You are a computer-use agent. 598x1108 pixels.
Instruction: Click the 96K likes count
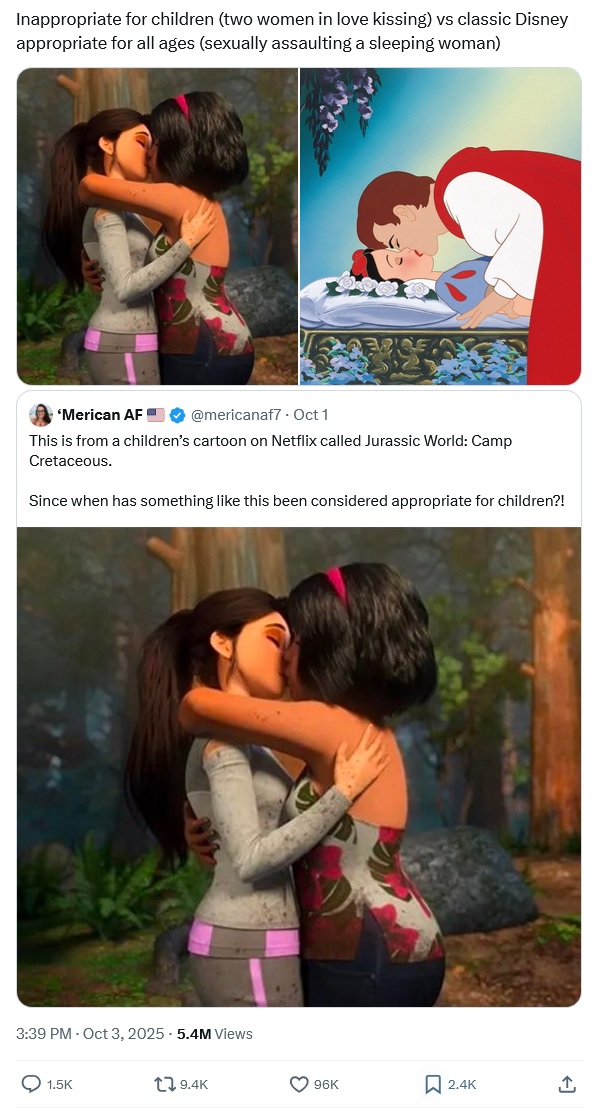[x=326, y=1084]
